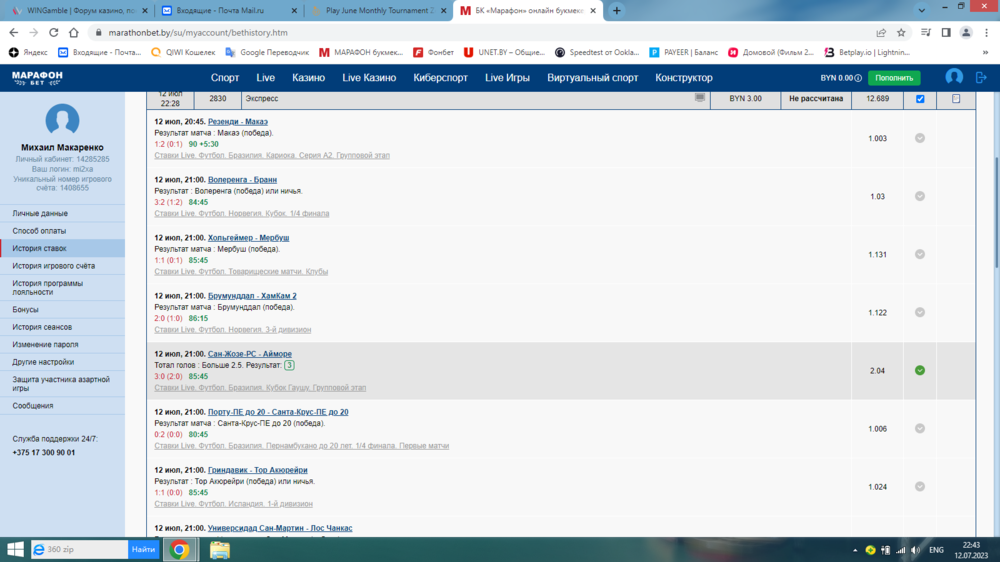Click the Marathon Bet logo
Screen dimensions: 1000x562
pyautogui.click(x=37, y=77)
